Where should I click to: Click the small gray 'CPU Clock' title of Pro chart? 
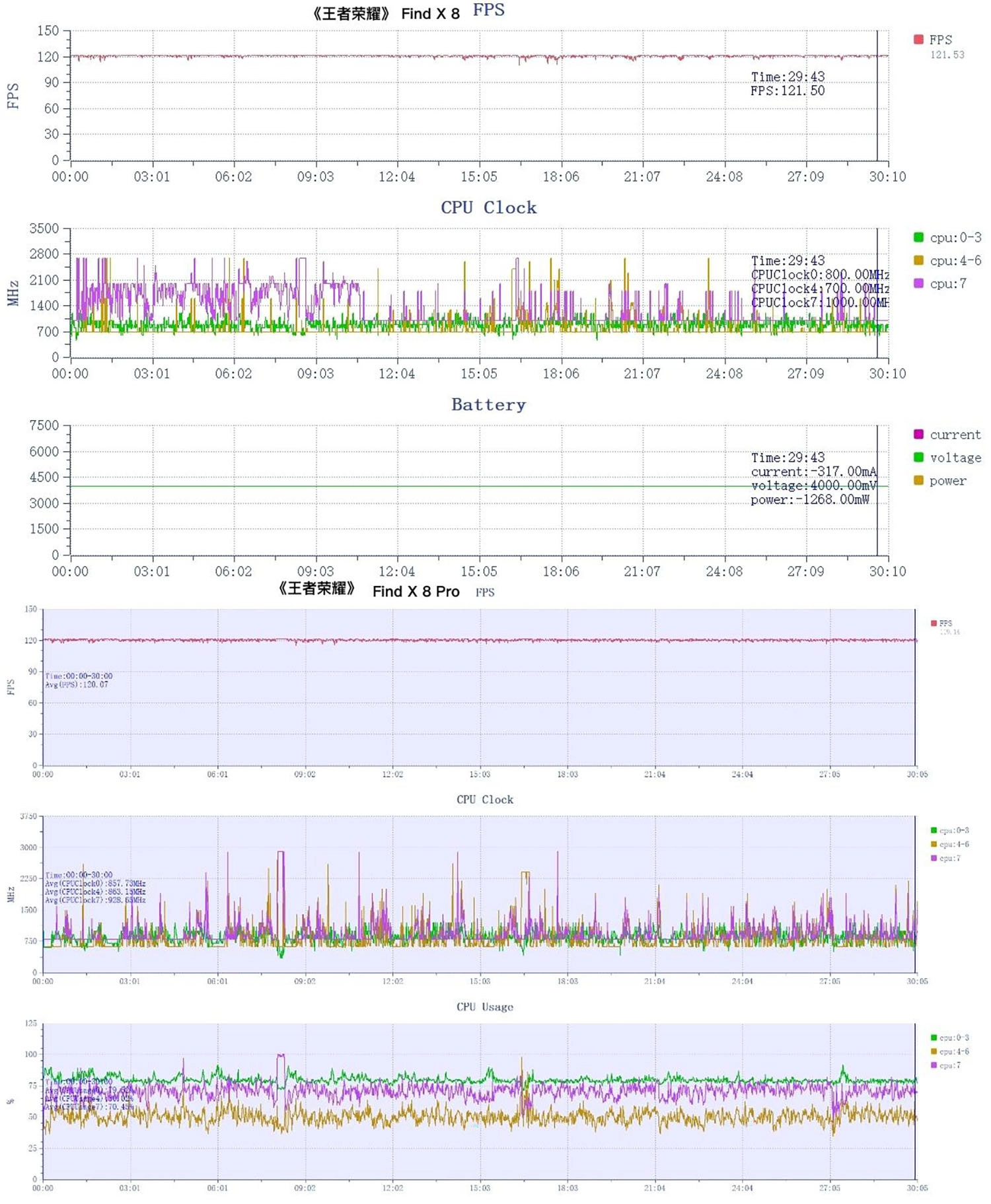[485, 799]
